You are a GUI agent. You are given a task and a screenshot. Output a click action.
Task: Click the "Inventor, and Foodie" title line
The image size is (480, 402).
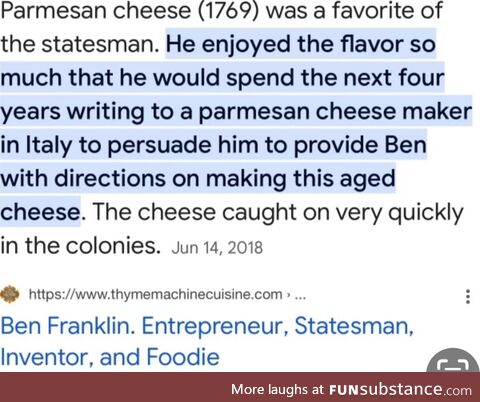[110, 357]
